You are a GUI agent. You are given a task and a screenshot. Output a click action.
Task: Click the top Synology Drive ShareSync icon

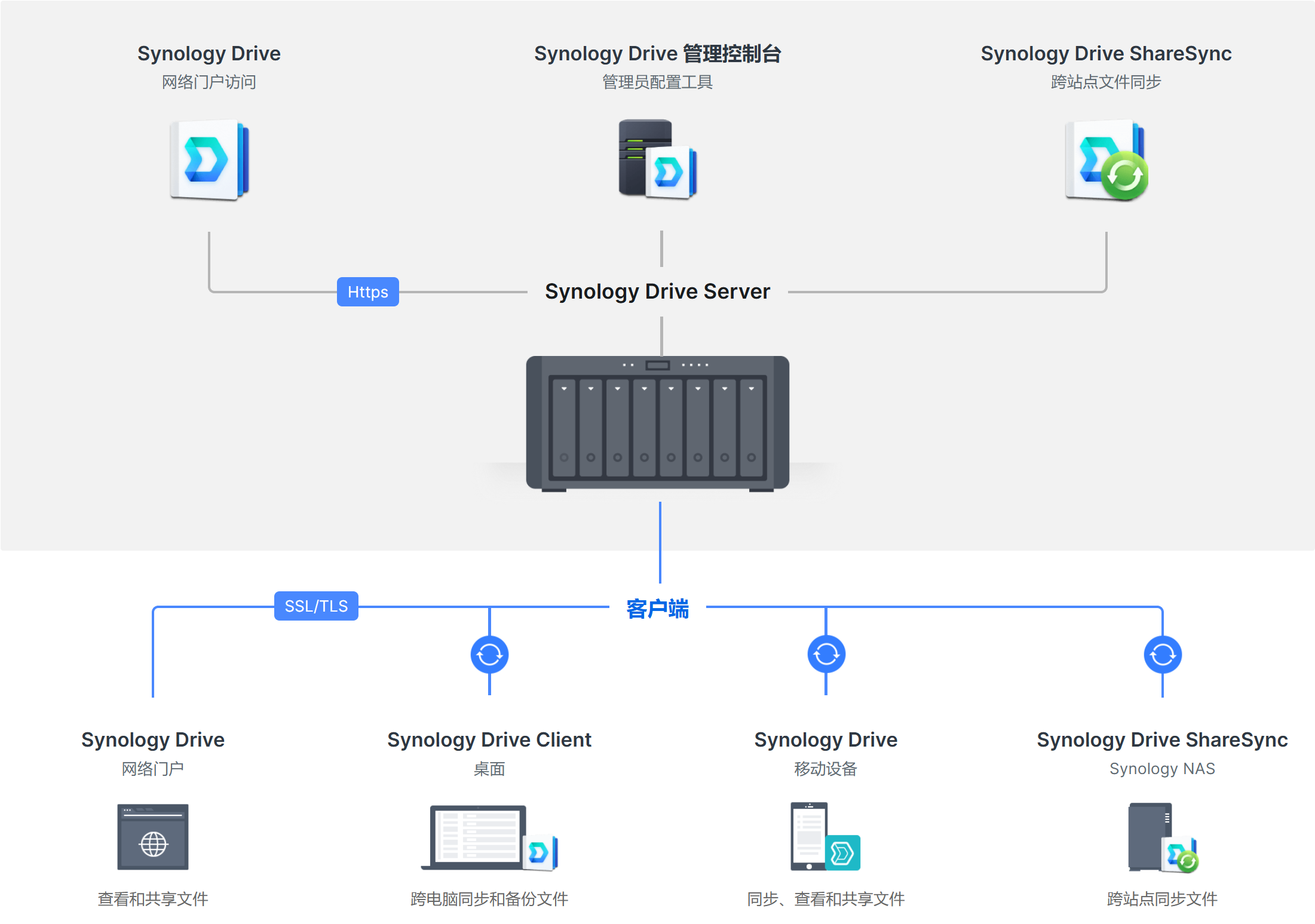pyautogui.click(x=1106, y=160)
